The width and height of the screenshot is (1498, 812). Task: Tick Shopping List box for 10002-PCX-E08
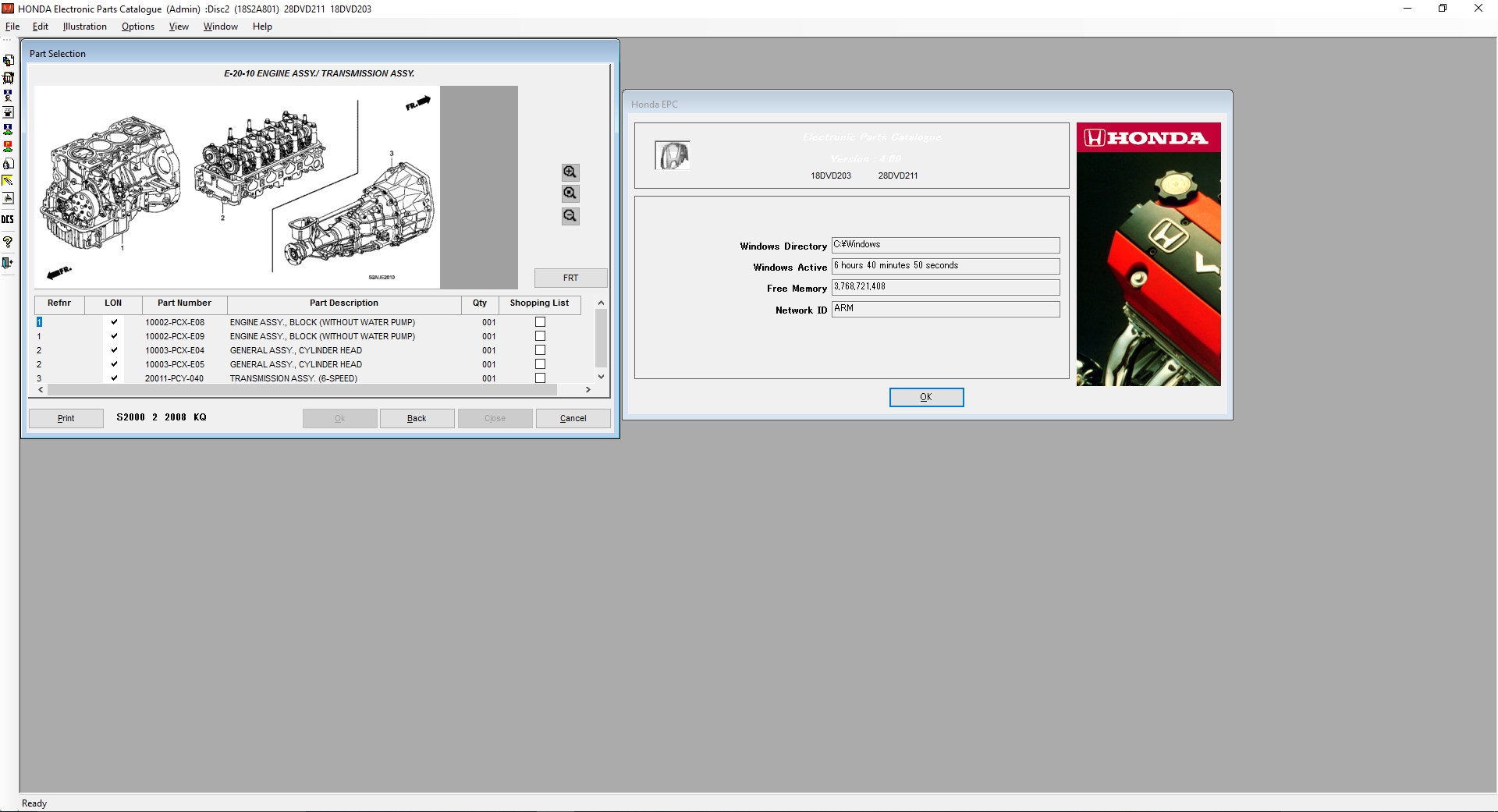click(540, 322)
